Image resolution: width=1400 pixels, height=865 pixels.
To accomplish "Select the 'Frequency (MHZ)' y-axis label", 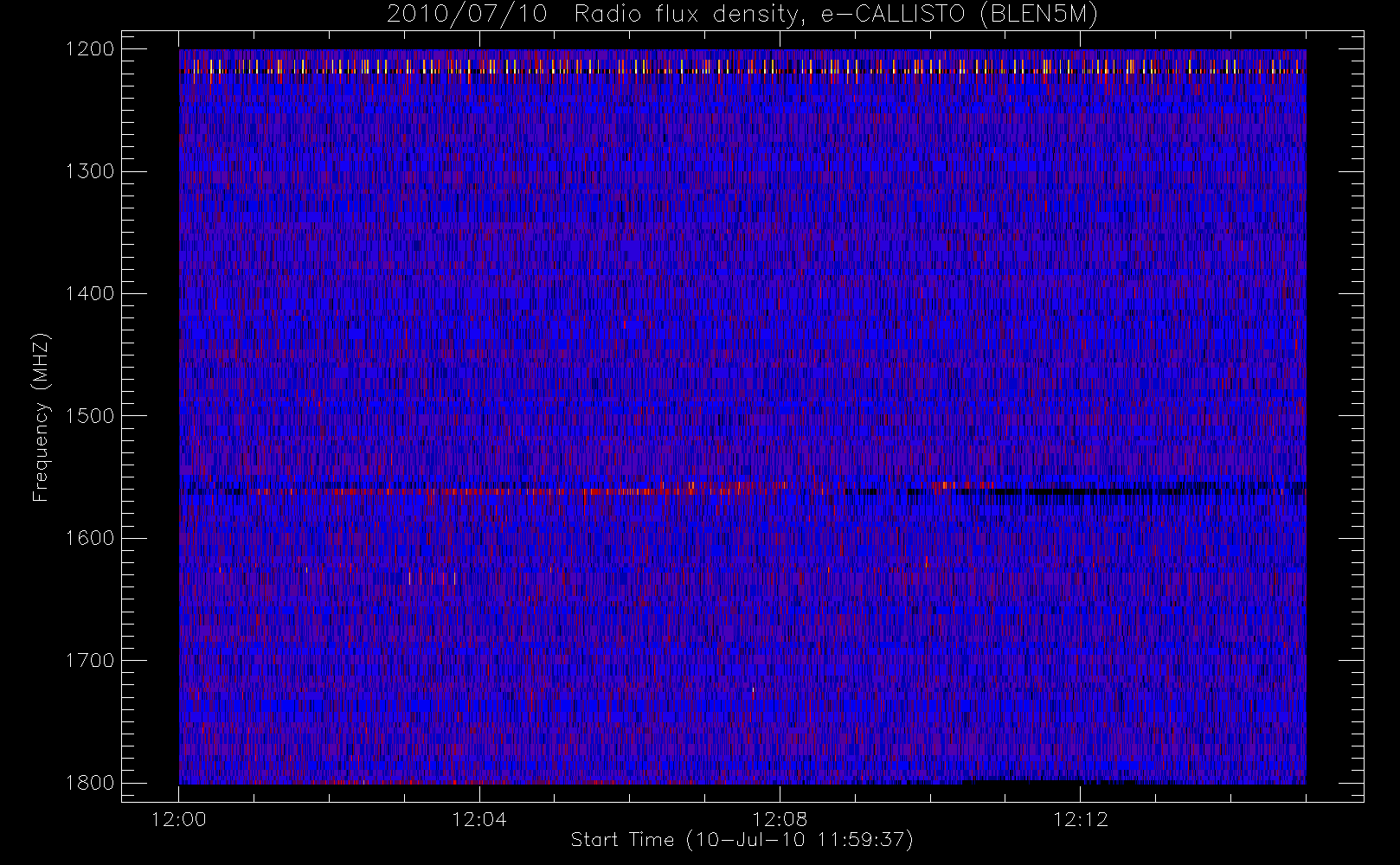I will click(41, 418).
